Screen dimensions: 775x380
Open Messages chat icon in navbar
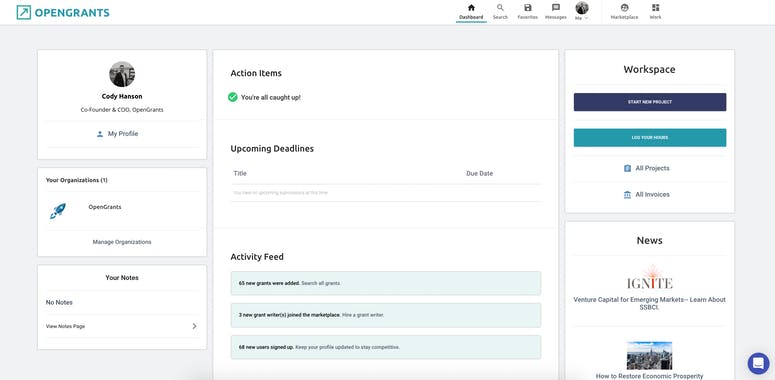(556, 7)
